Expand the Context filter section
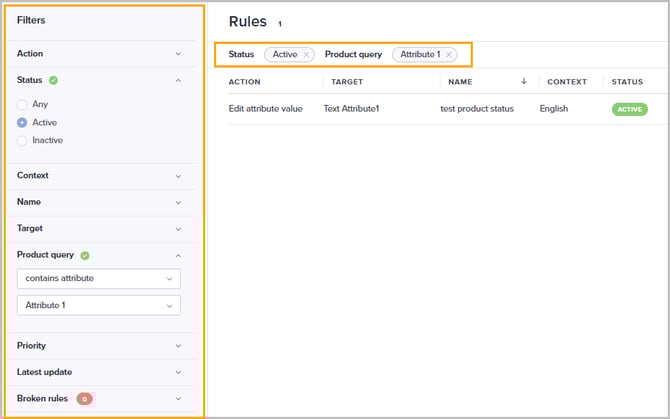 [178, 176]
